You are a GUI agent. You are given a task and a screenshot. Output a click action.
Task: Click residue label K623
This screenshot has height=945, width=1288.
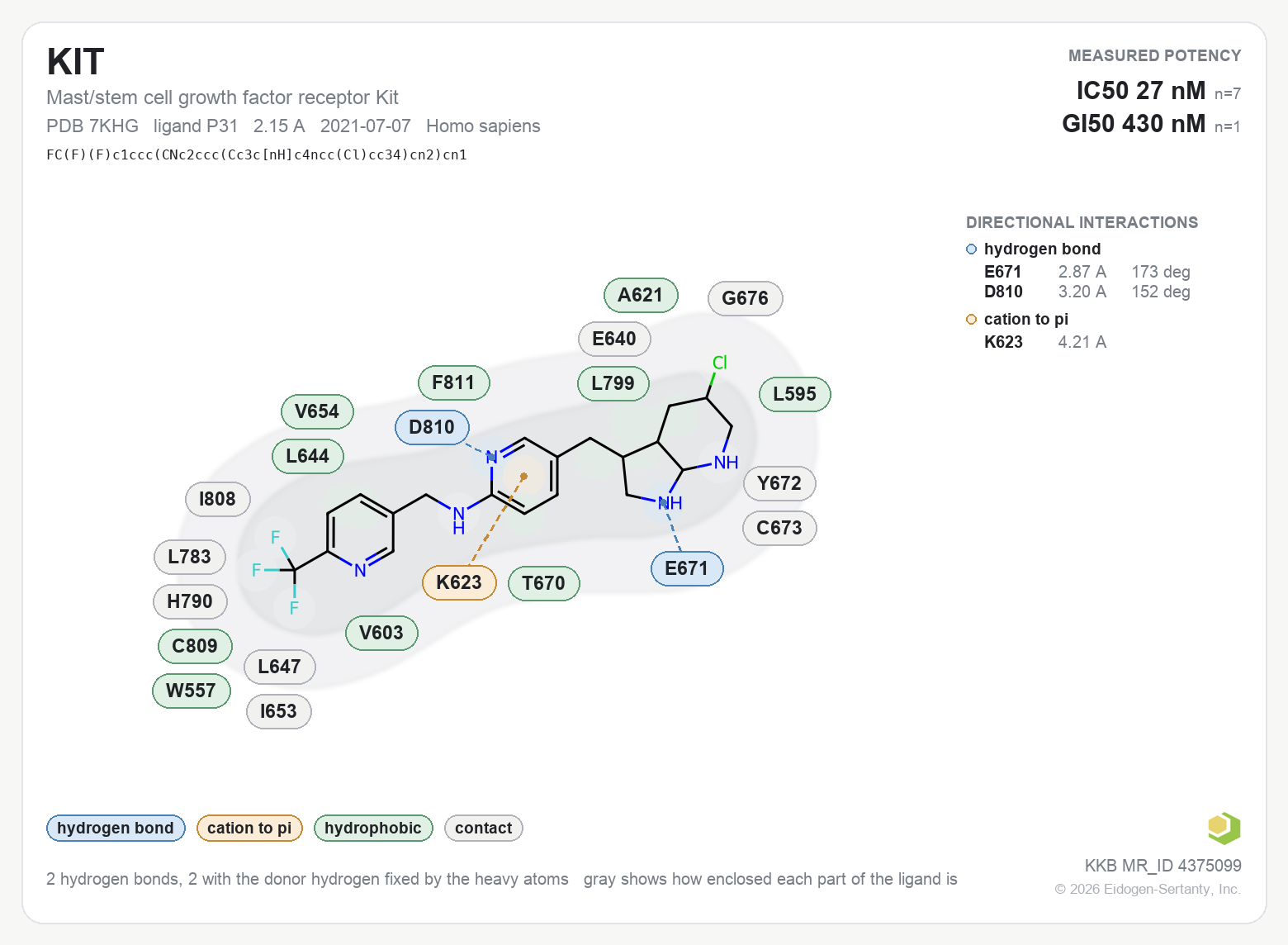tap(459, 582)
